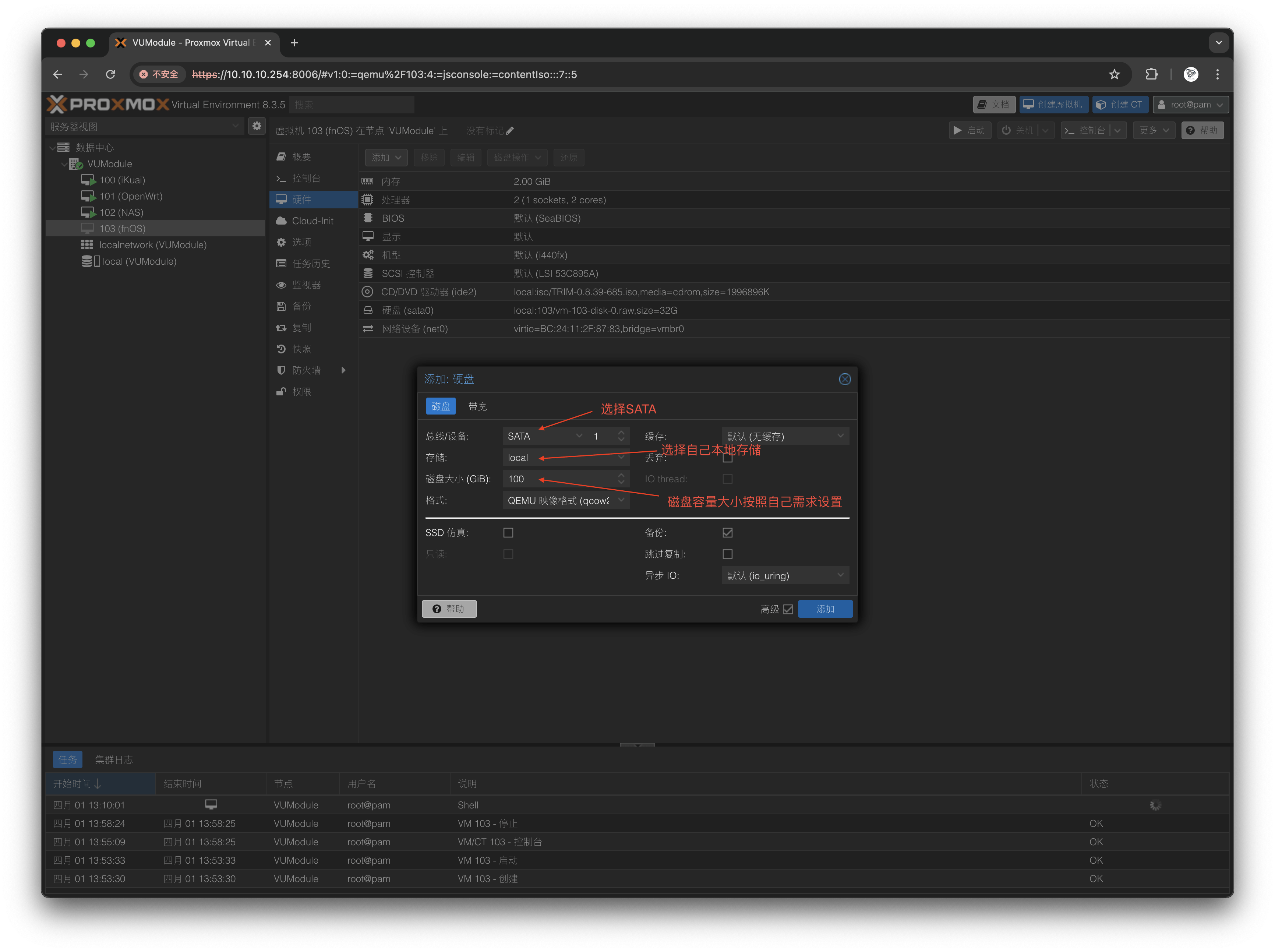Click the gear icon beside server view
The width and height of the screenshot is (1275, 952).
[257, 126]
